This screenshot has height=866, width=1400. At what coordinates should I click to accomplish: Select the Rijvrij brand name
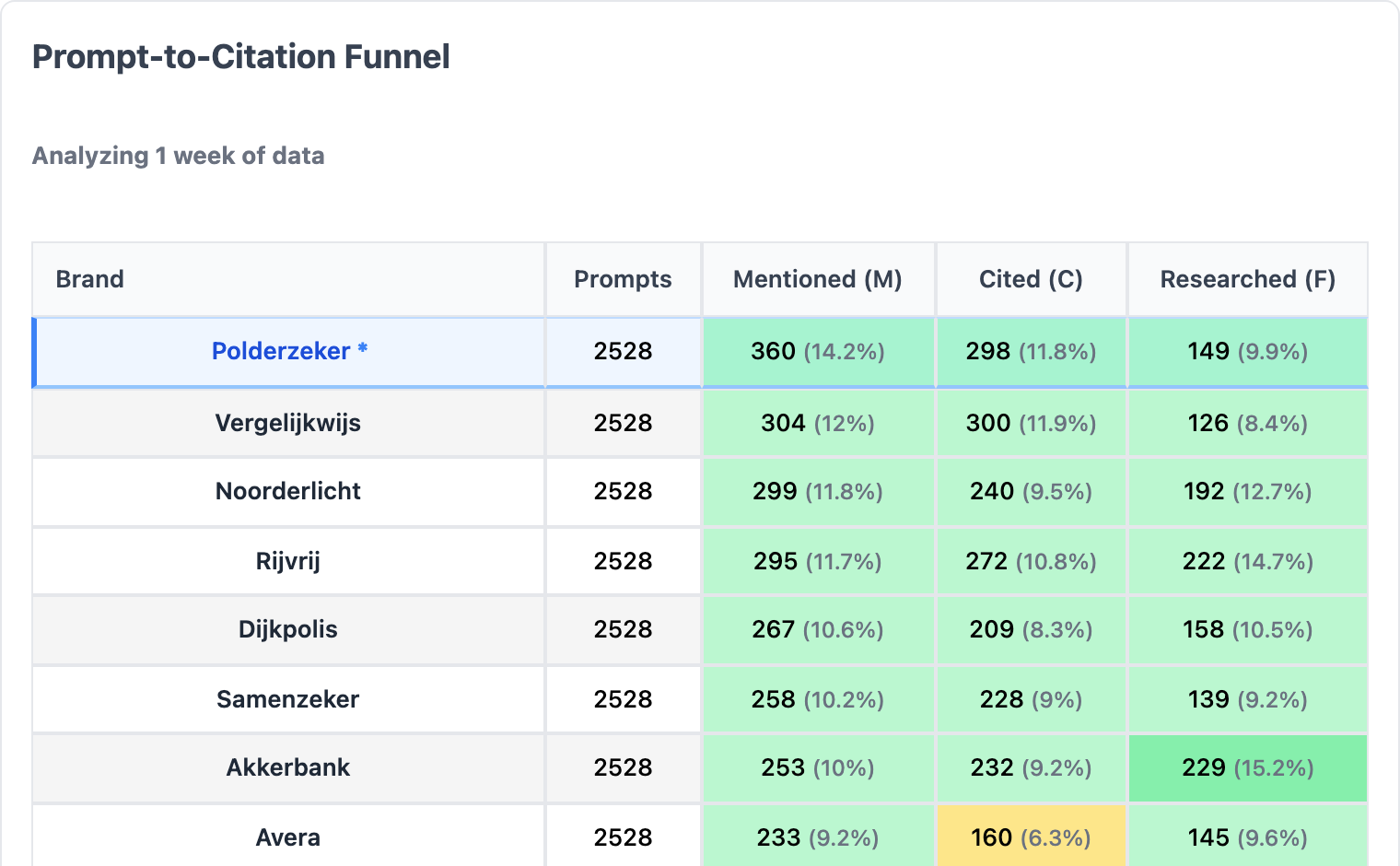coord(288,561)
